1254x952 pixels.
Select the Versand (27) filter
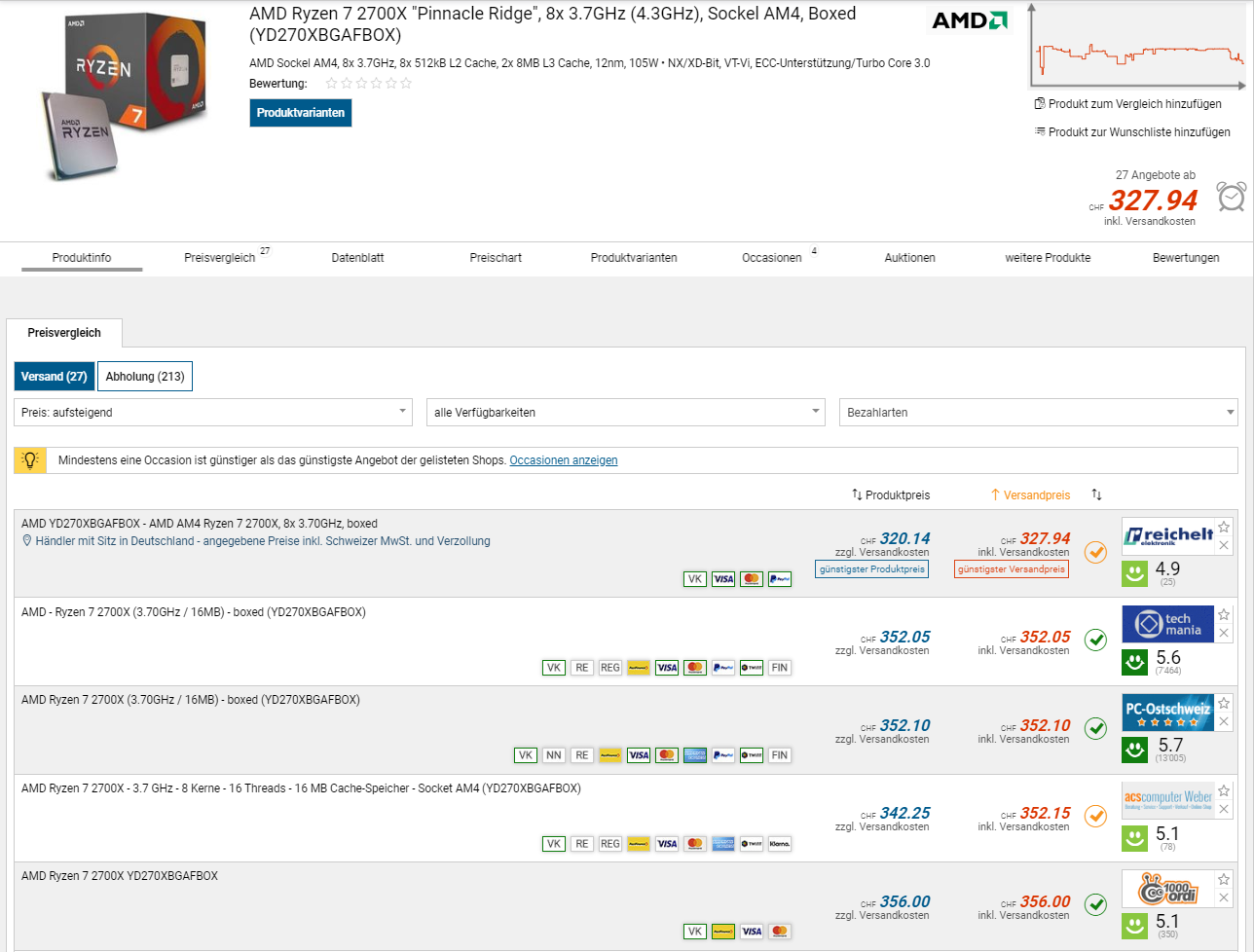pyautogui.click(x=55, y=377)
